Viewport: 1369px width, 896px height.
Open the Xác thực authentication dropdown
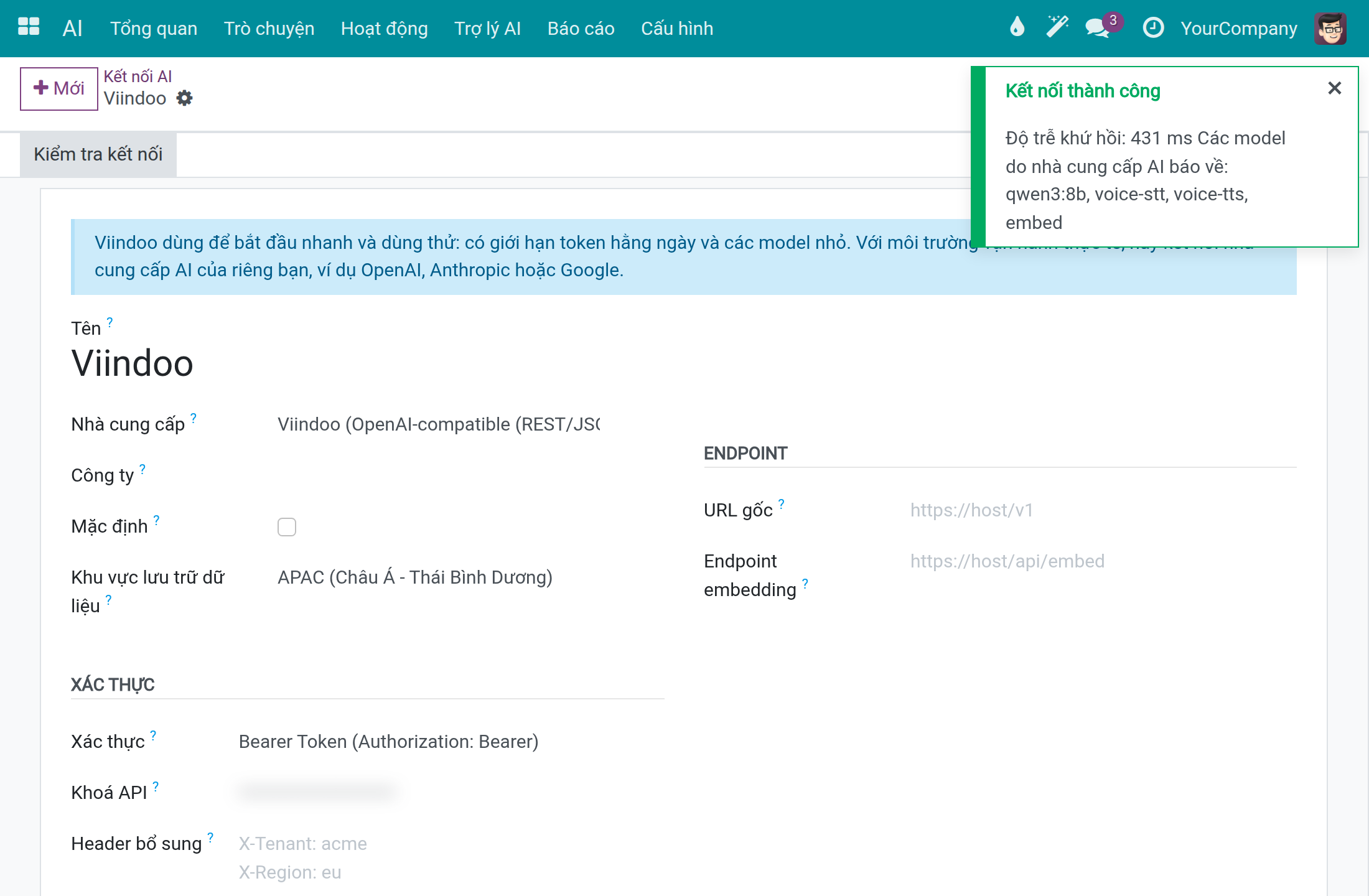coord(451,742)
